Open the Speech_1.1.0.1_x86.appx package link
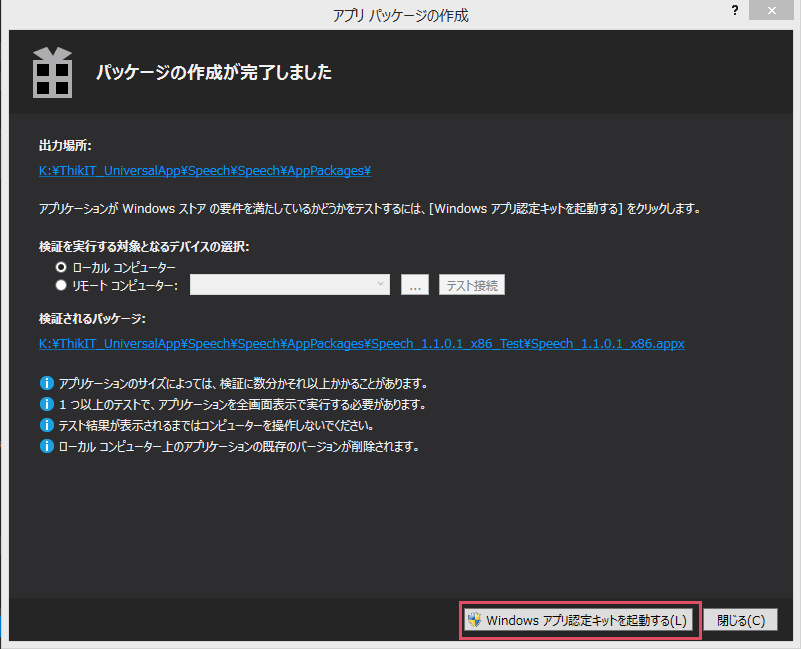This screenshot has width=801, height=649. [x=362, y=343]
